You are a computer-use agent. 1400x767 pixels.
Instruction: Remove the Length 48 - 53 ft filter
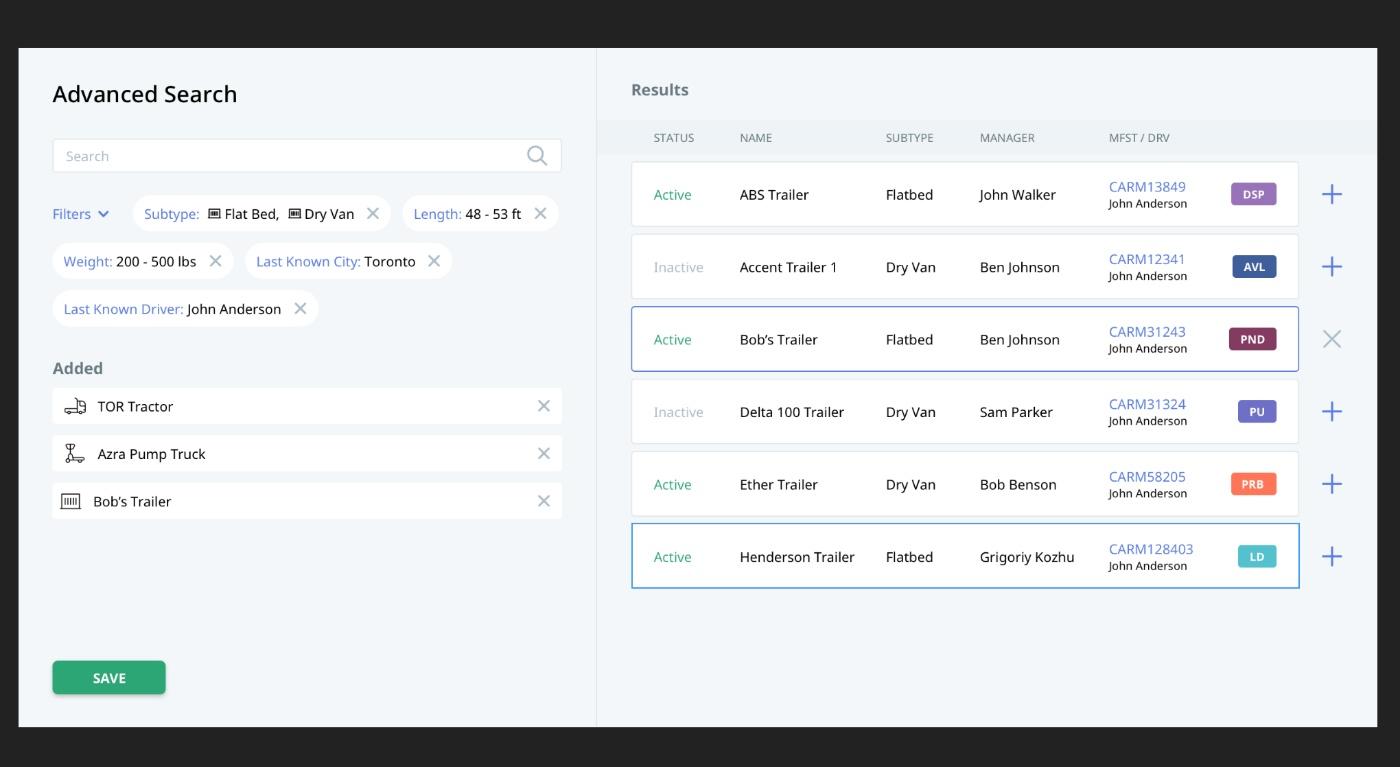click(540, 213)
